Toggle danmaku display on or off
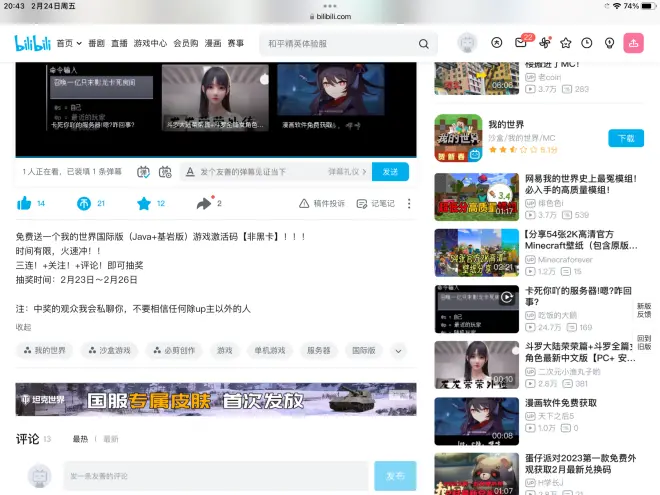This screenshot has height=495, width=660. pyautogui.click(x=143, y=172)
